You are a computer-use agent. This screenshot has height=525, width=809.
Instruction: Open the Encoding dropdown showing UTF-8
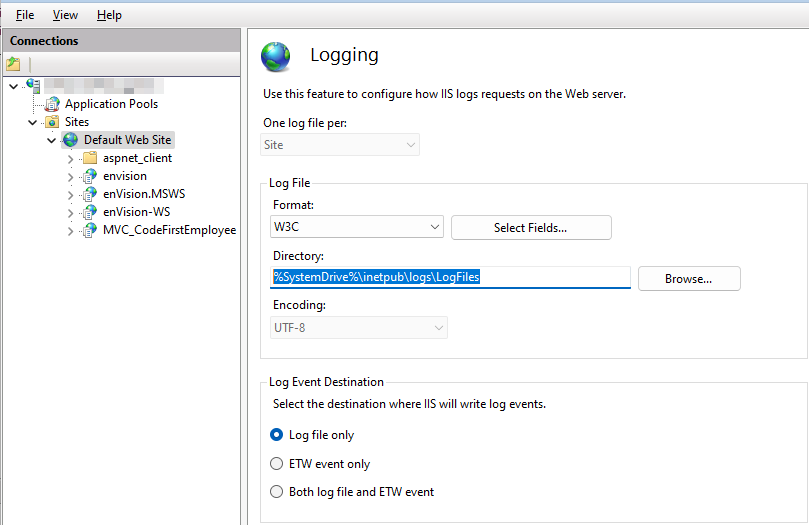(359, 327)
